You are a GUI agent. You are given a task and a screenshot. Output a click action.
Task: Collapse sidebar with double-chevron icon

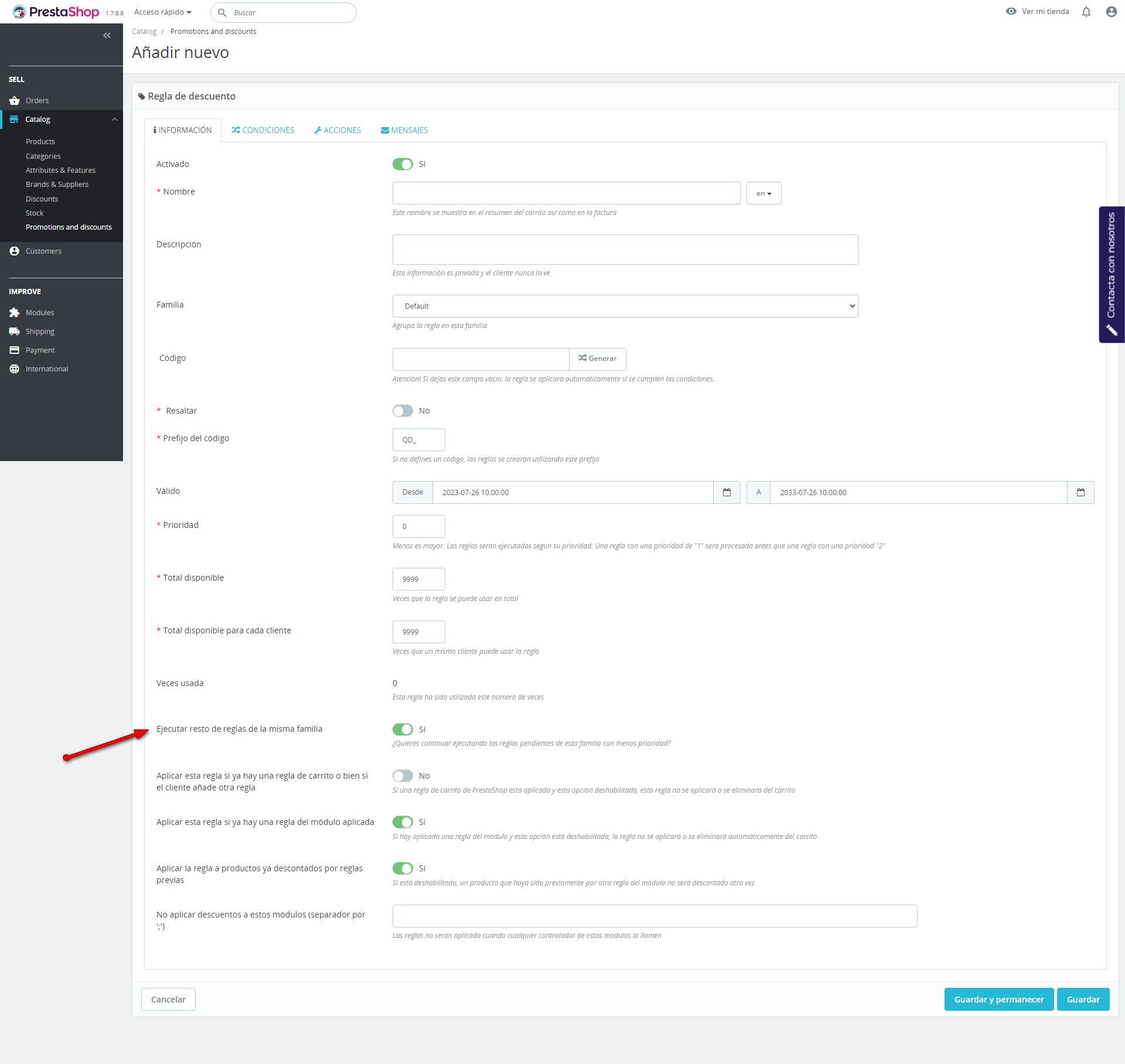point(107,36)
